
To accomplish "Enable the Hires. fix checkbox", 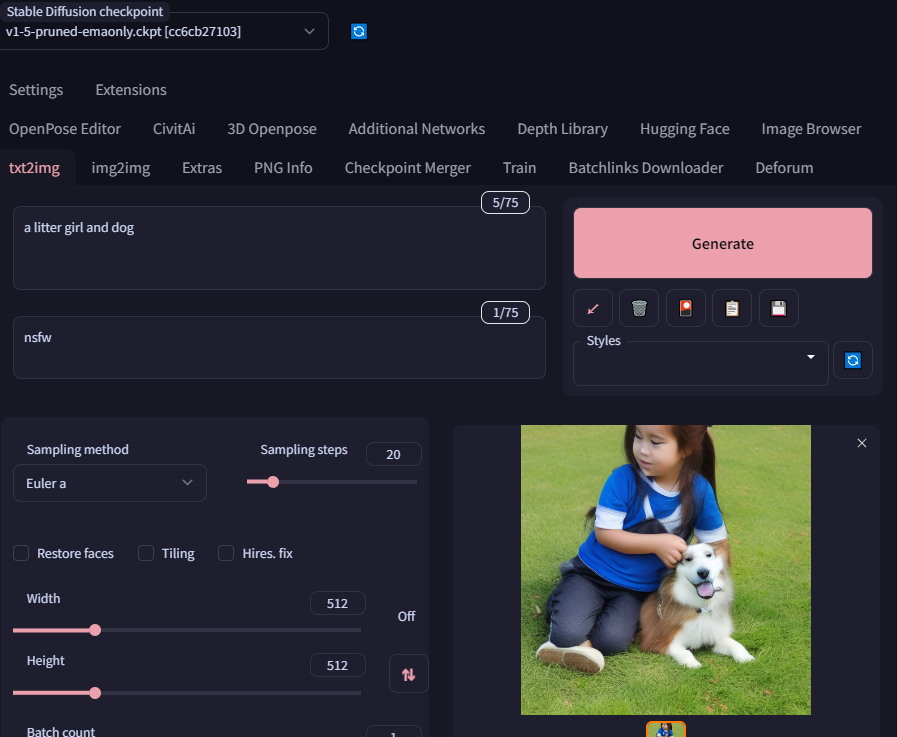I will click(x=226, y=553).
